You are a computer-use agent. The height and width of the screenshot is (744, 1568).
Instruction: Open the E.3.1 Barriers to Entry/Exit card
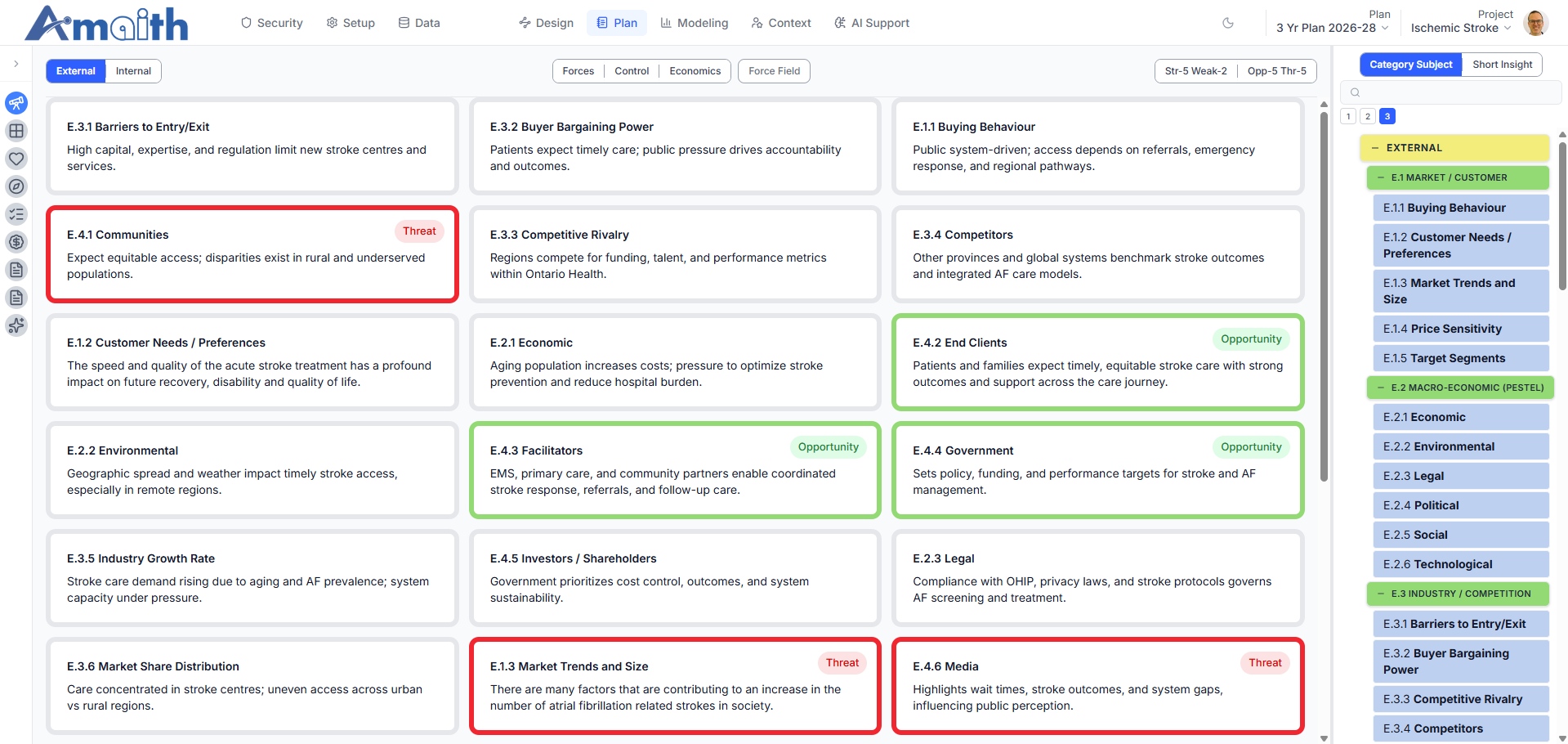252,146
